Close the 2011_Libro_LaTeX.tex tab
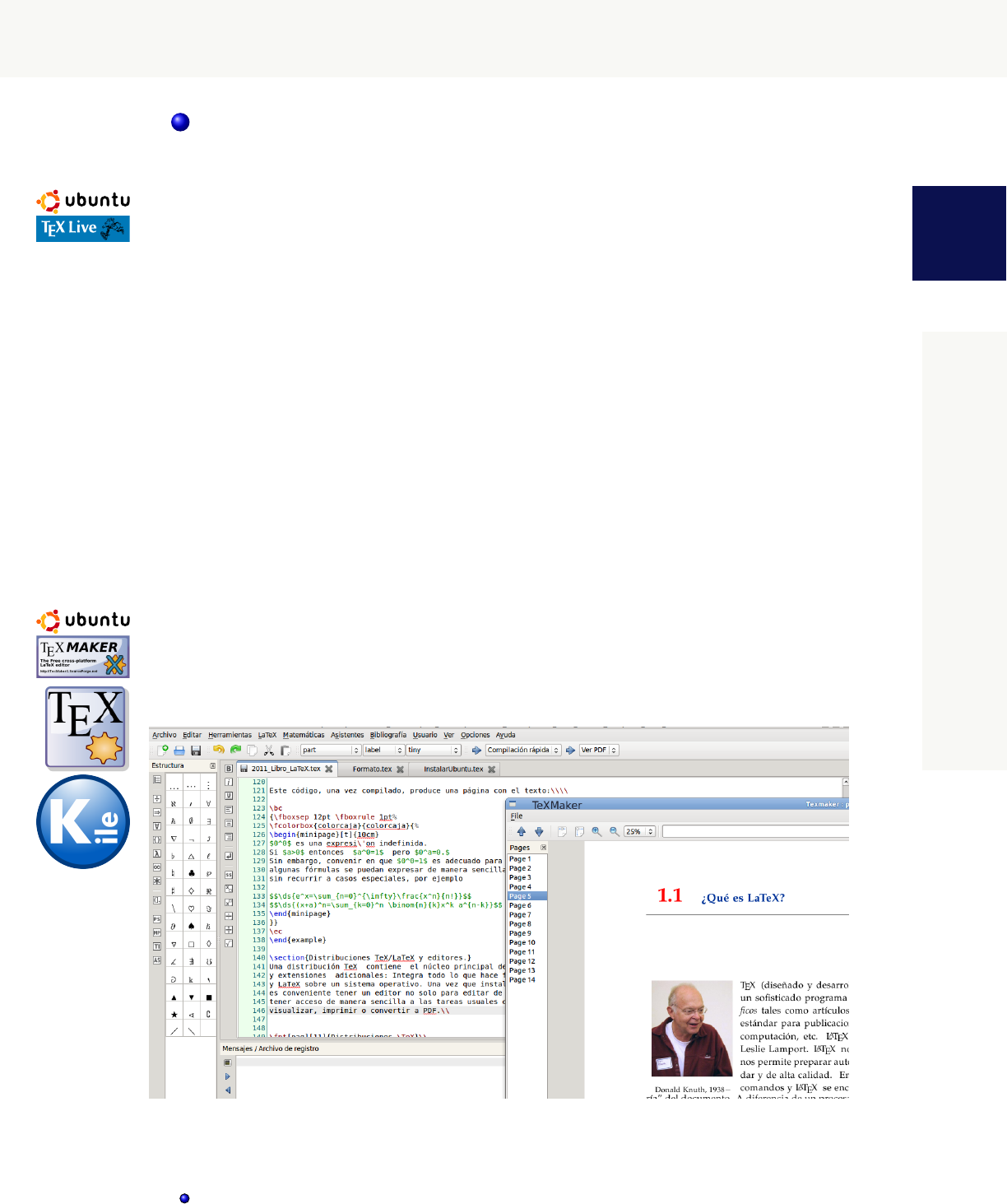This screenshot has width=1007, height=1204. point(329,769)
